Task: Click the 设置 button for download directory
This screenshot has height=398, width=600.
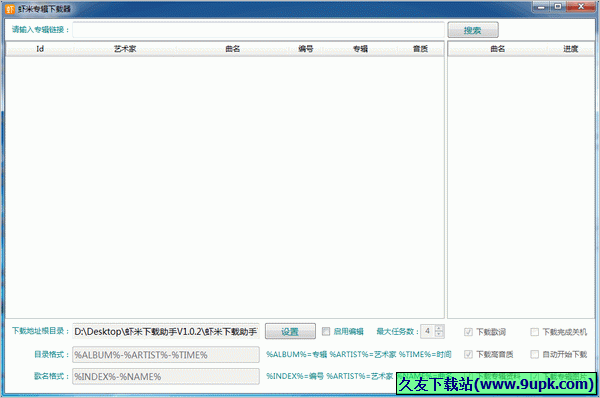Action: (x=290, y=331)
